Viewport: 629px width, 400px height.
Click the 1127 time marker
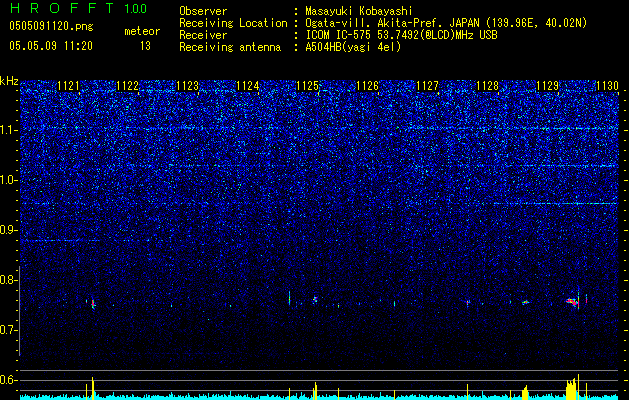428,85
